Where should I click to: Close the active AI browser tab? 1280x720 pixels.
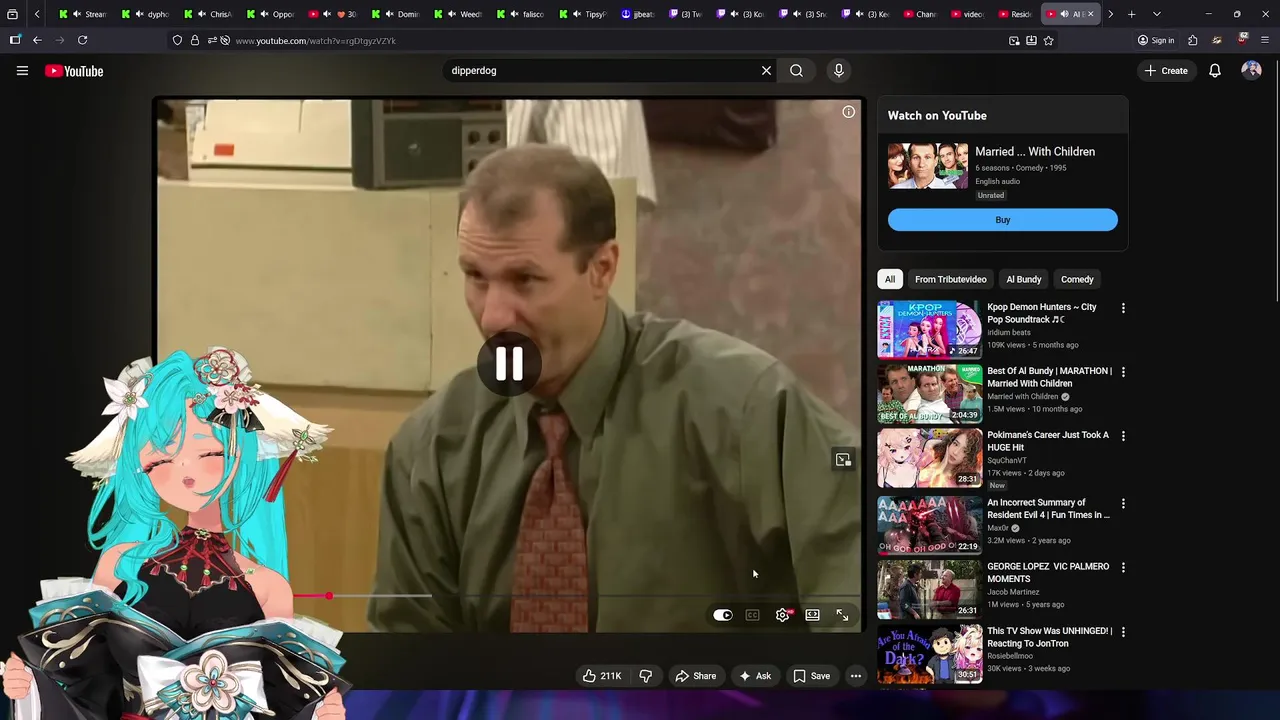point(1090,14)
